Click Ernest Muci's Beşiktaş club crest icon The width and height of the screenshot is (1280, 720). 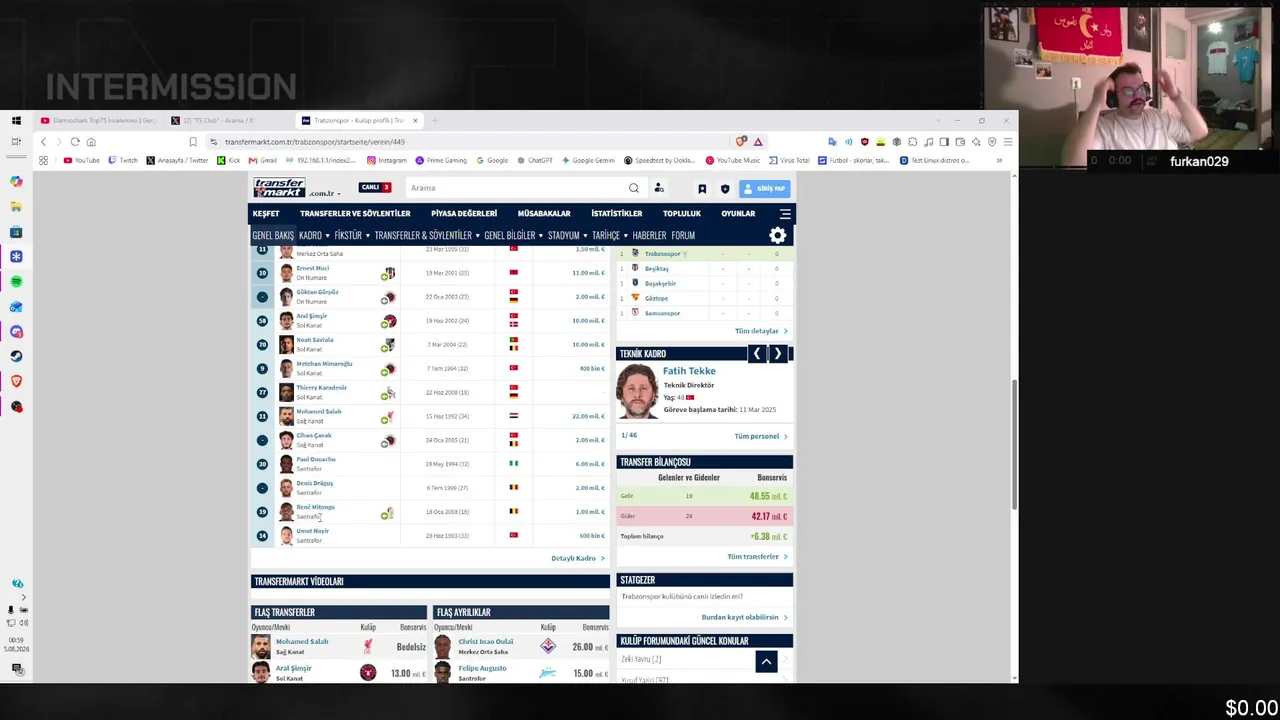[389, 273]
